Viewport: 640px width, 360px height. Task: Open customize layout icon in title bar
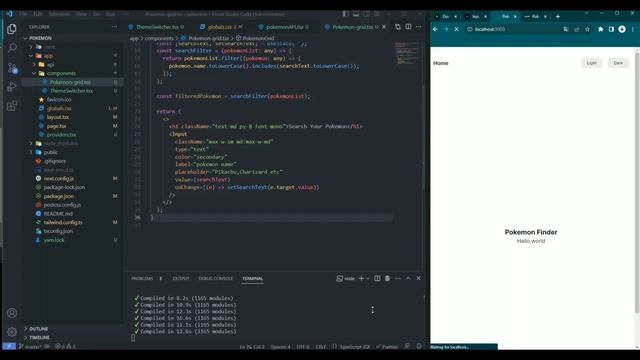377,14
